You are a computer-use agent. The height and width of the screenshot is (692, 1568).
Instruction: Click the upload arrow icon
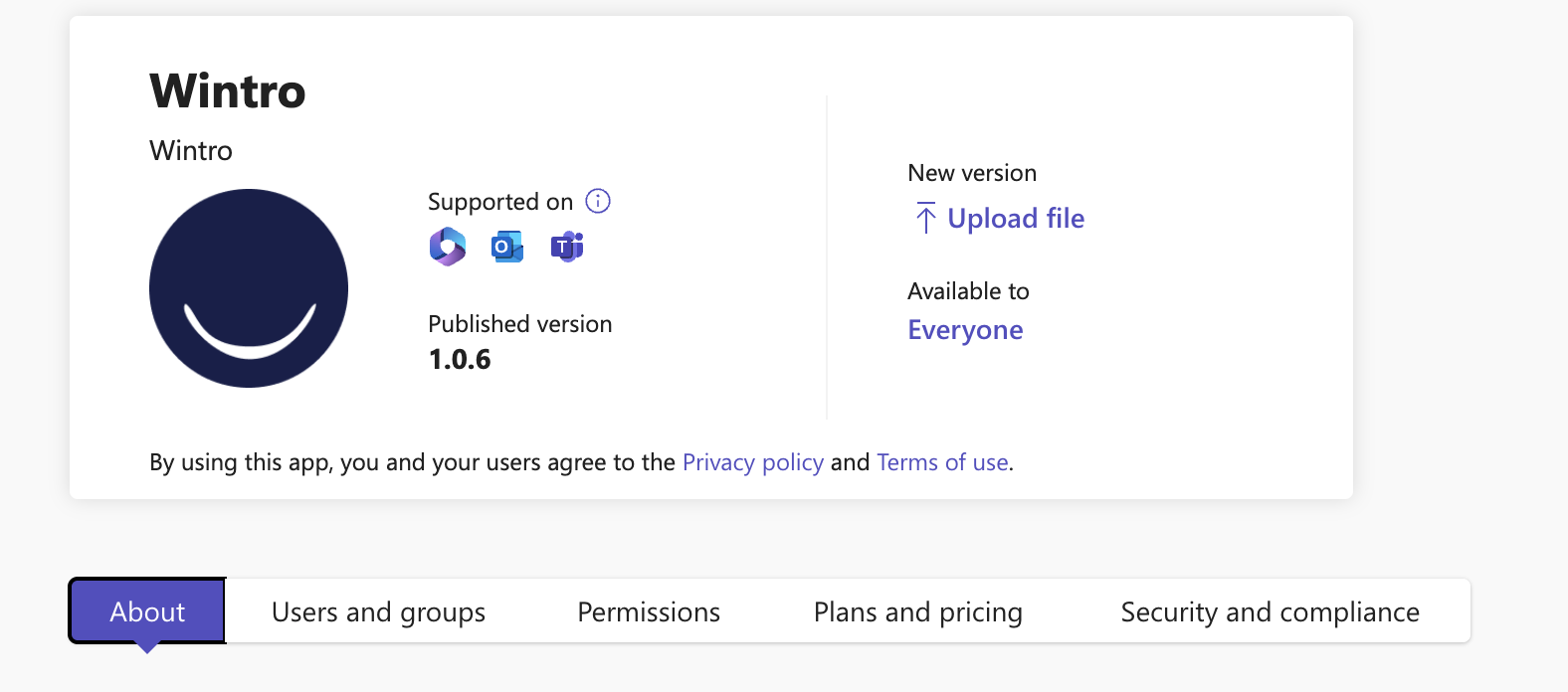[925, 218]
